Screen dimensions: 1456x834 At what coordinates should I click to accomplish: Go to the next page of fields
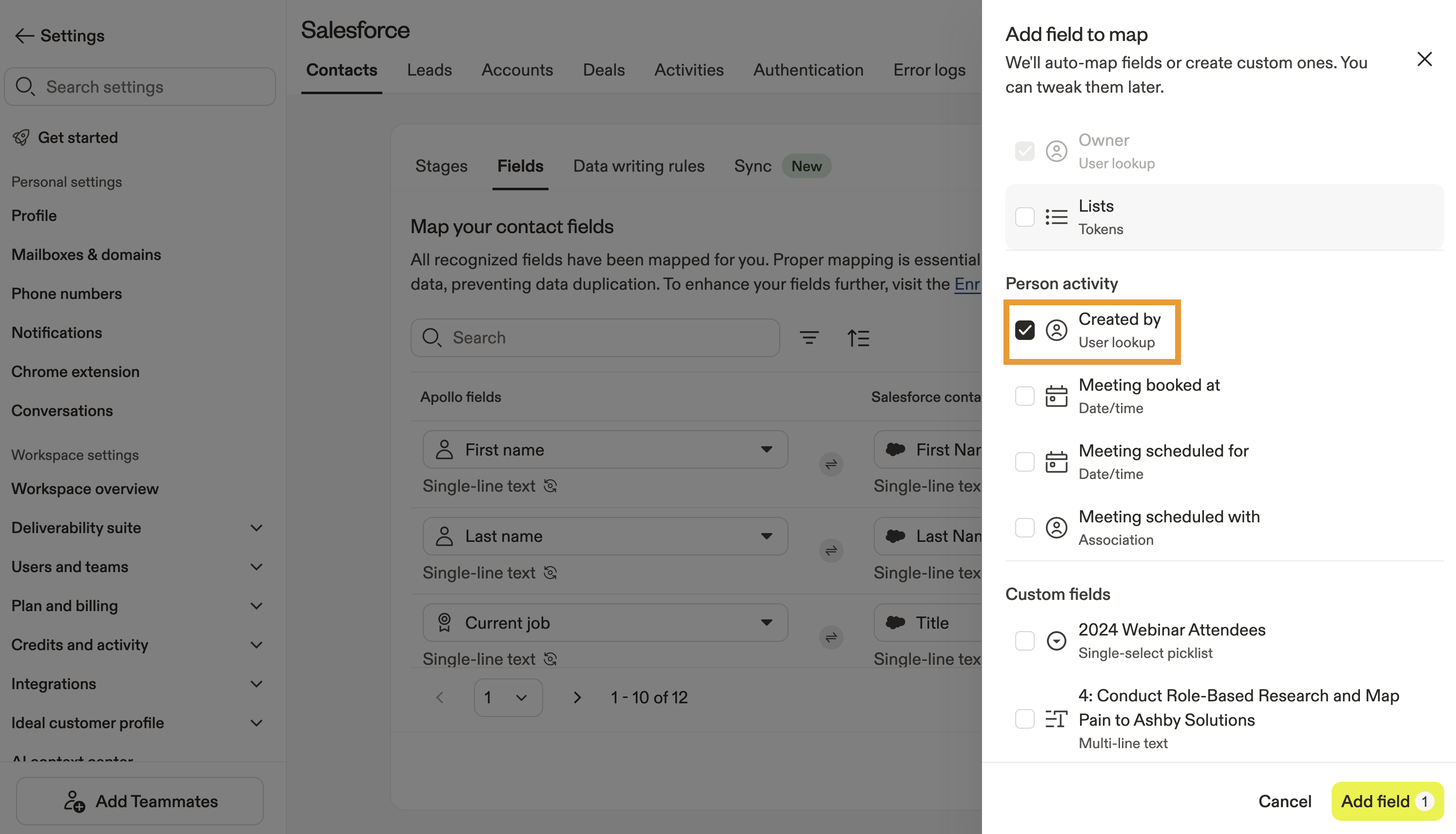coord(577,697)
